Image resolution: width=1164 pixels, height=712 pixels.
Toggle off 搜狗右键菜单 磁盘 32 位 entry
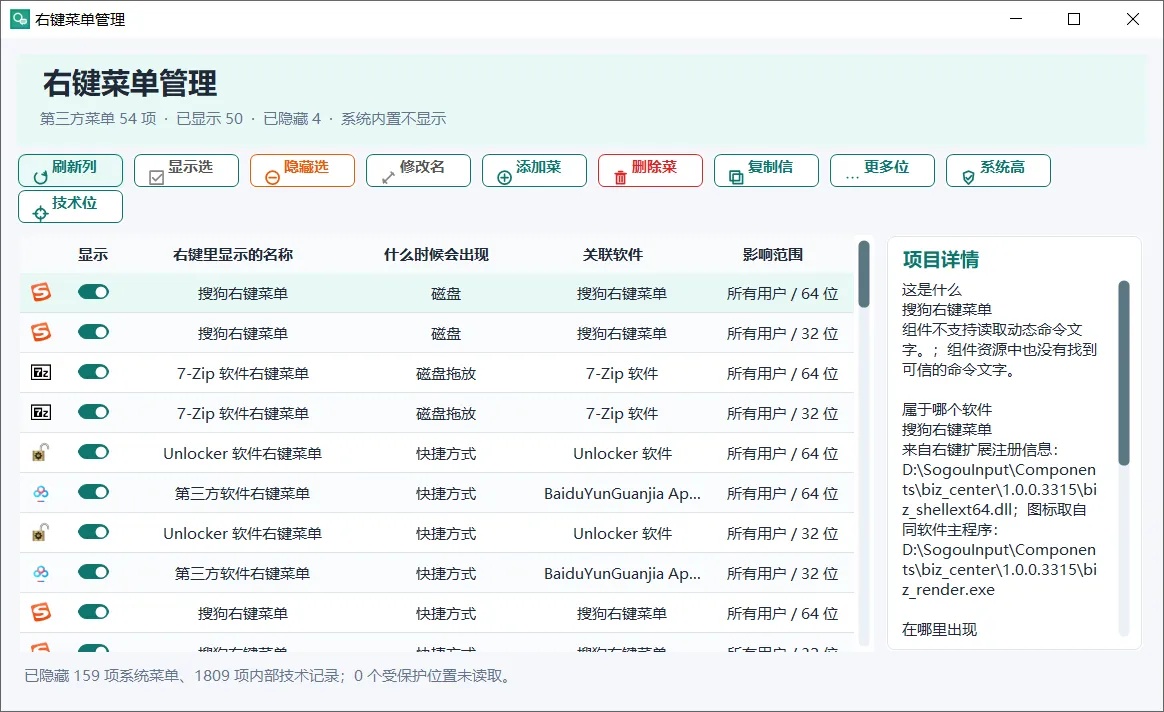(x=94, y=332)
